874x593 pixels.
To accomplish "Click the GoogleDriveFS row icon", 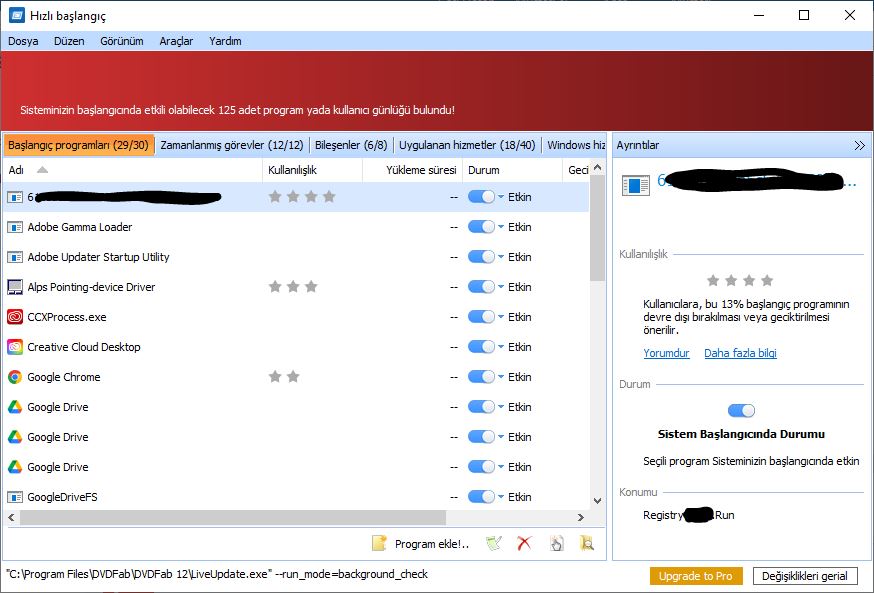I will [x=14, y=497].
